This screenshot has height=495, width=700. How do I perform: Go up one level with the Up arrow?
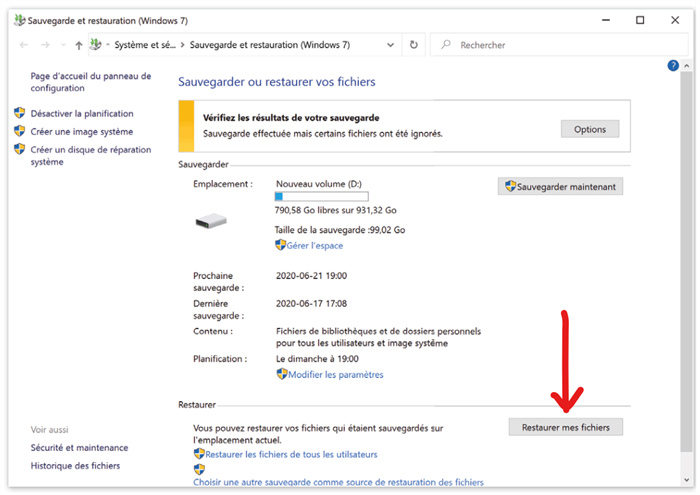[79, 45]
